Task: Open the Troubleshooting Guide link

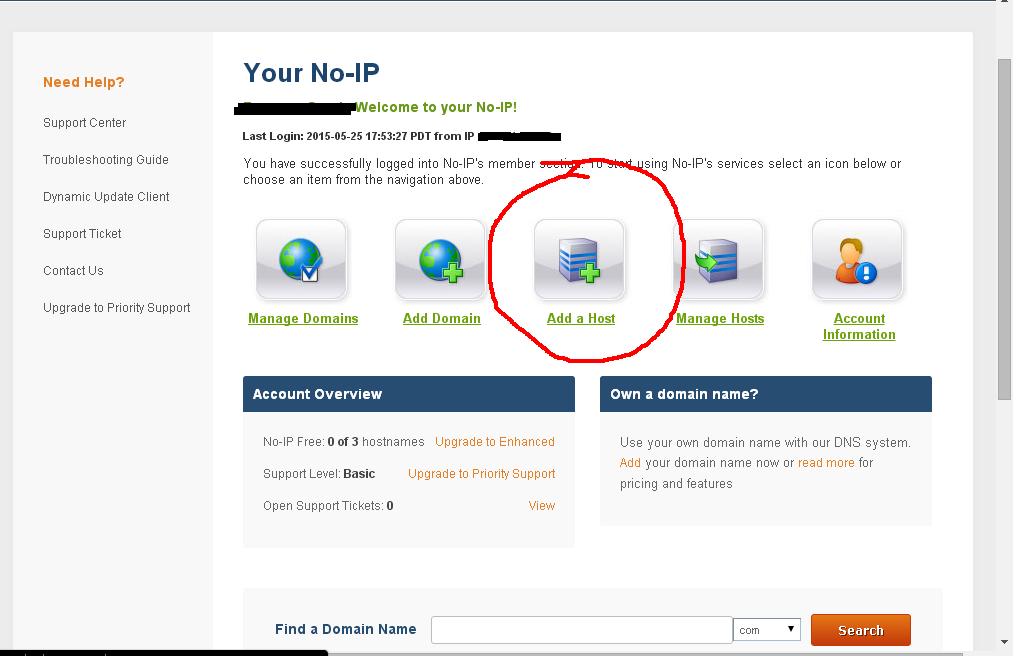Action: [x=106, y=159]
